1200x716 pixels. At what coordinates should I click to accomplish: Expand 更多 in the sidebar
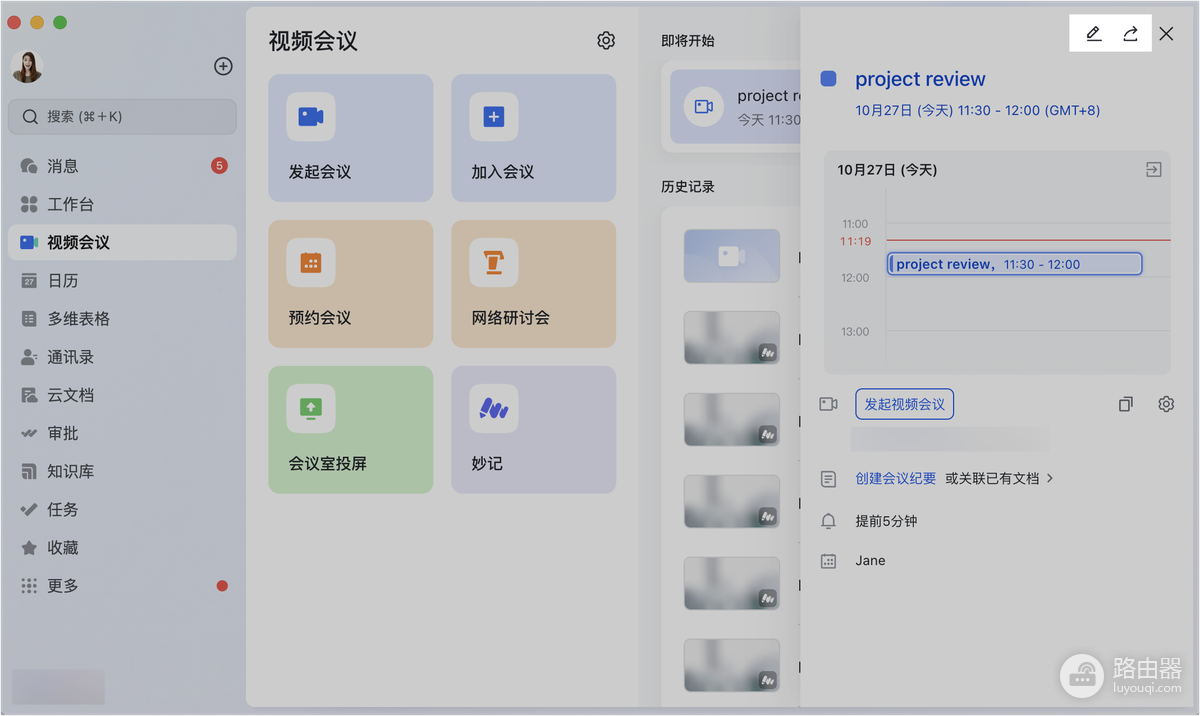[x=122, y=586]
